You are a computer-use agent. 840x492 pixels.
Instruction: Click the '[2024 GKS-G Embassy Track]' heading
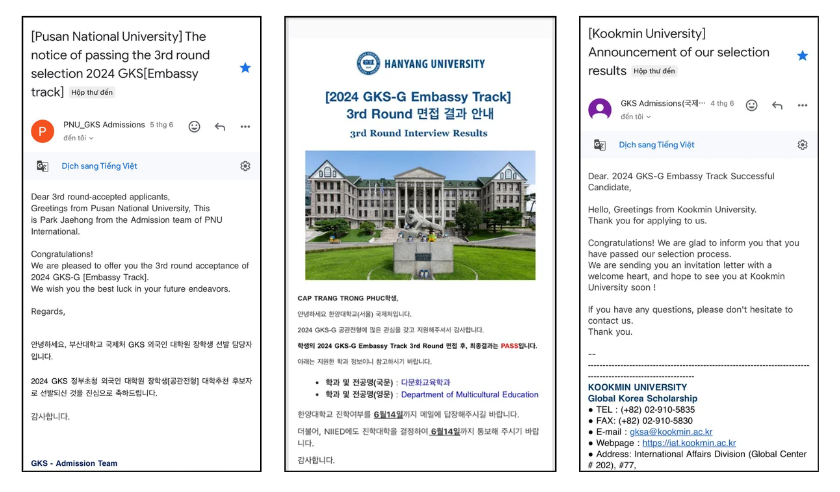pos(418,97)
